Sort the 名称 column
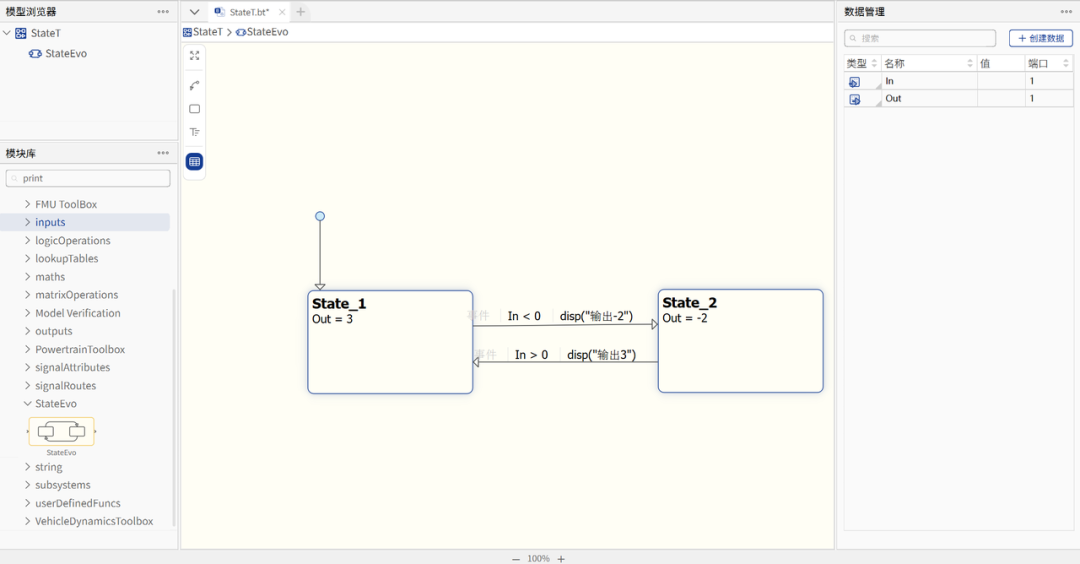The width and height of the screenshot is (1080, 564). (x=969, y=63)
